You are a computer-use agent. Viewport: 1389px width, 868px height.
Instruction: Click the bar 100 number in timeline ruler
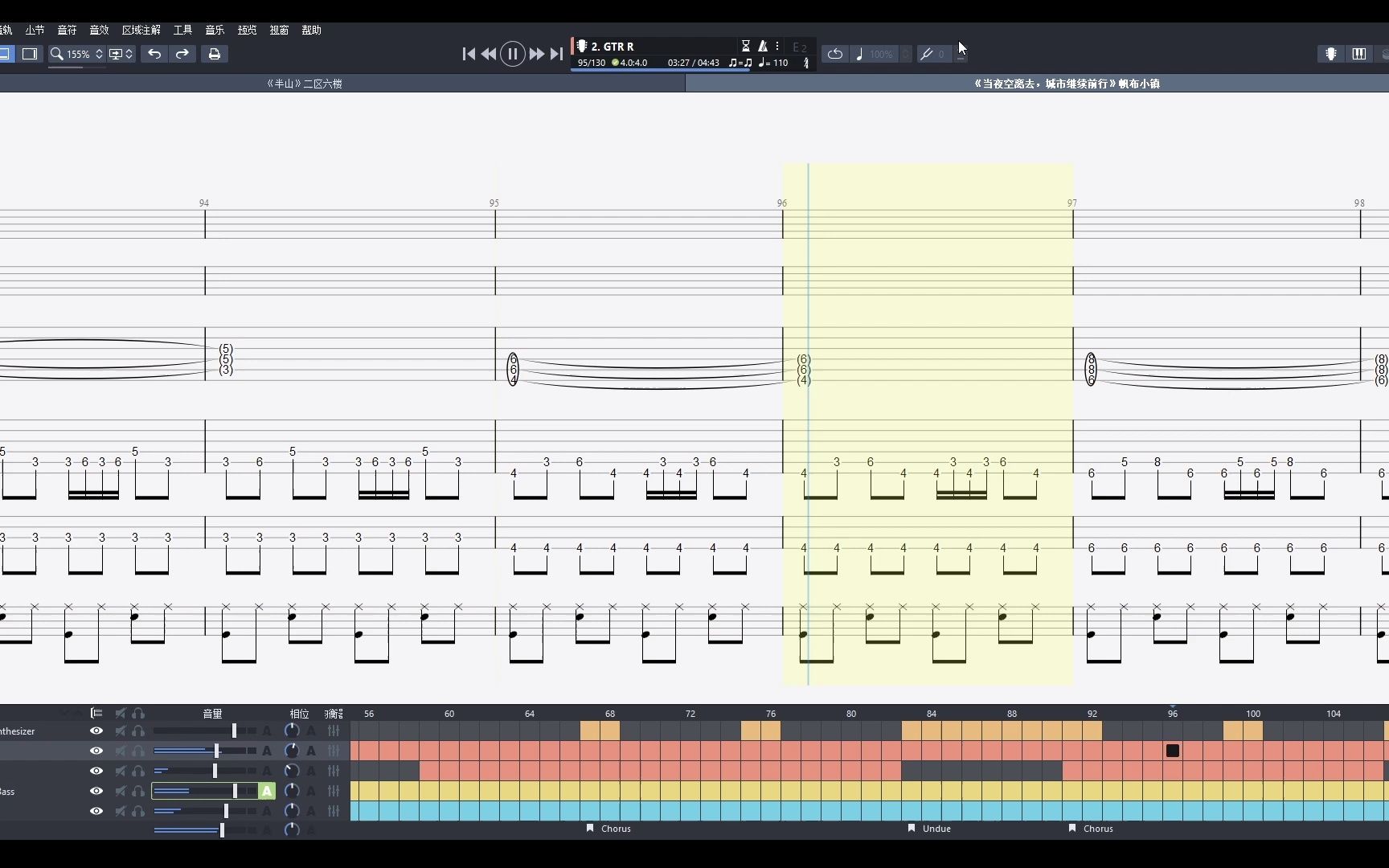click(1253, 714)
